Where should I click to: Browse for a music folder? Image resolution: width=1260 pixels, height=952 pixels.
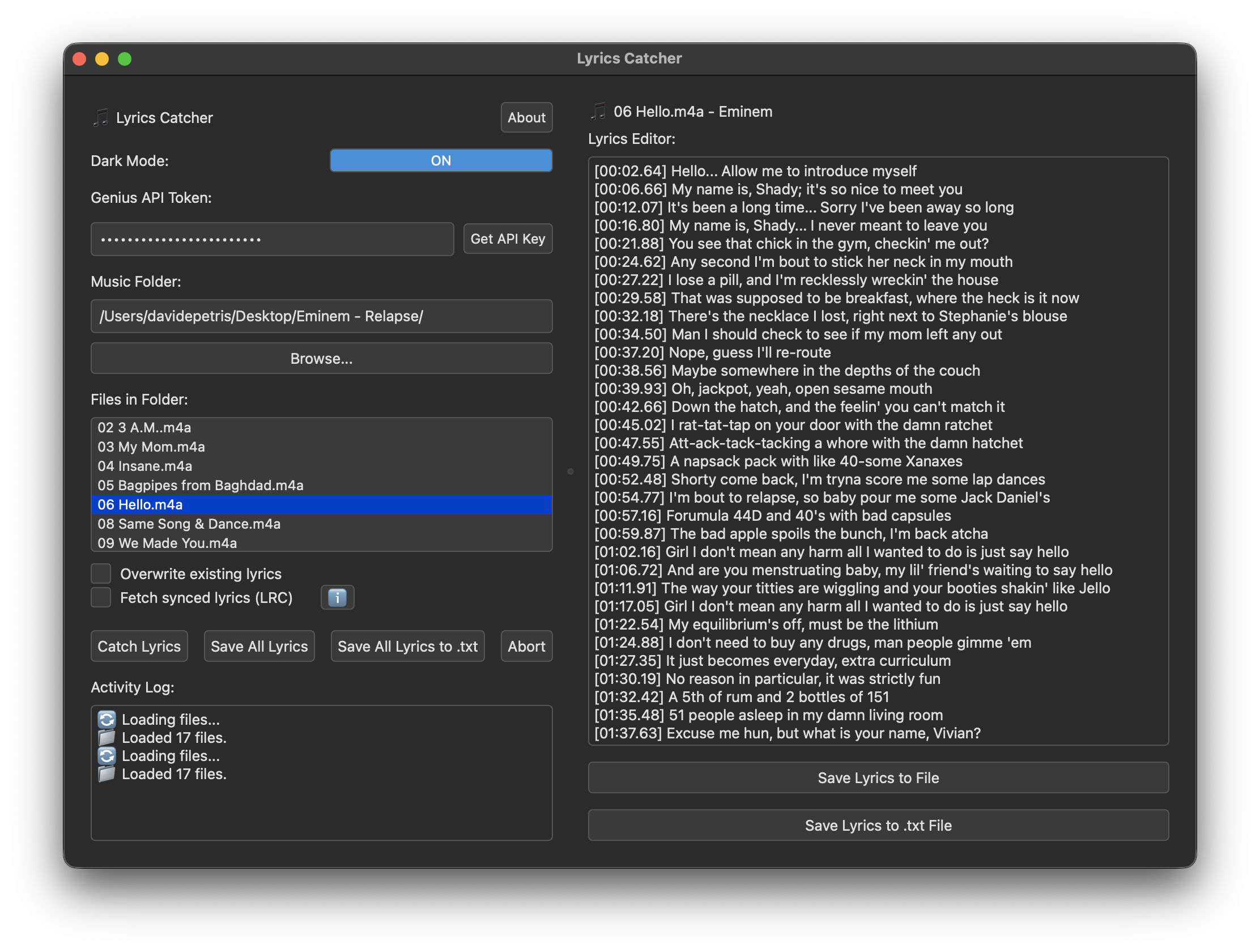click(321, 358)
